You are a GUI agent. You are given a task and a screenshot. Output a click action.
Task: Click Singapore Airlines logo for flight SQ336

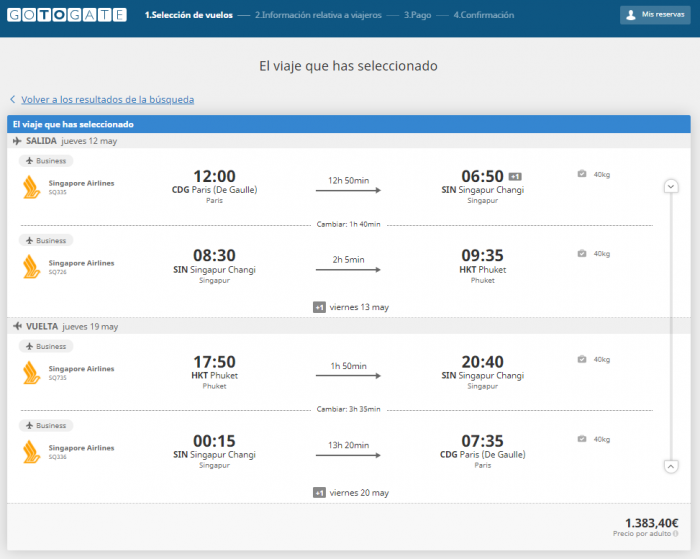pyautogui.click(x=31, y=451)
